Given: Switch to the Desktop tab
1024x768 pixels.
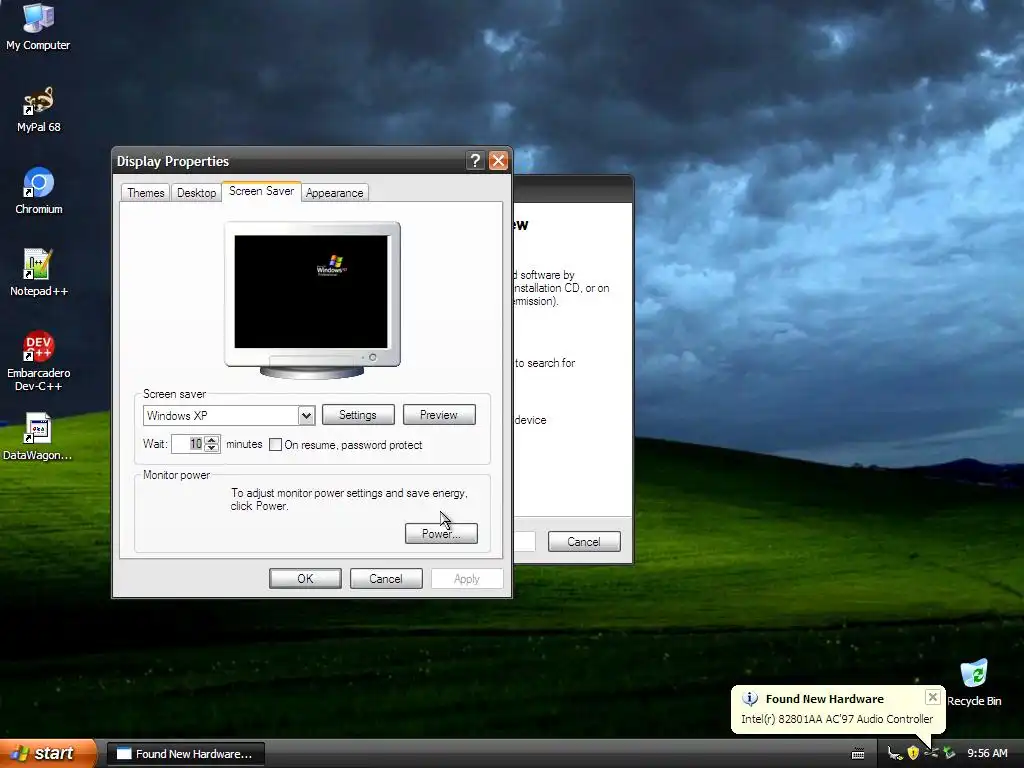Looking at the screenshot, I should (197, 193).
